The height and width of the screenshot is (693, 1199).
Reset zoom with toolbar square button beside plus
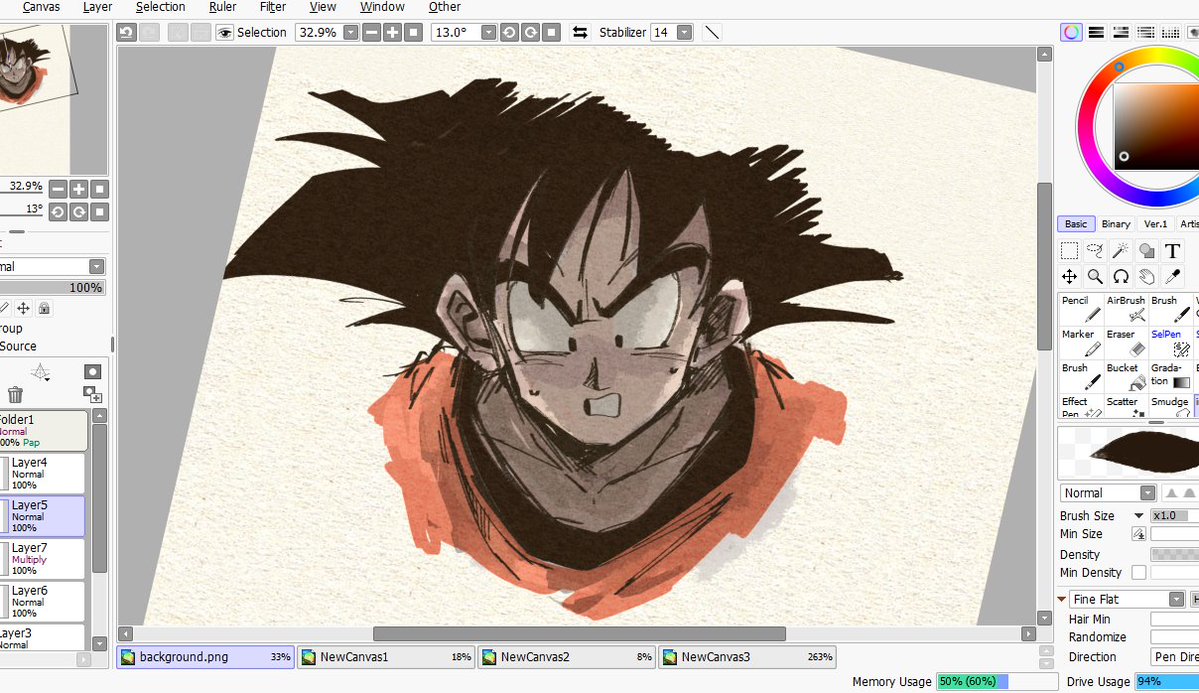413,32
